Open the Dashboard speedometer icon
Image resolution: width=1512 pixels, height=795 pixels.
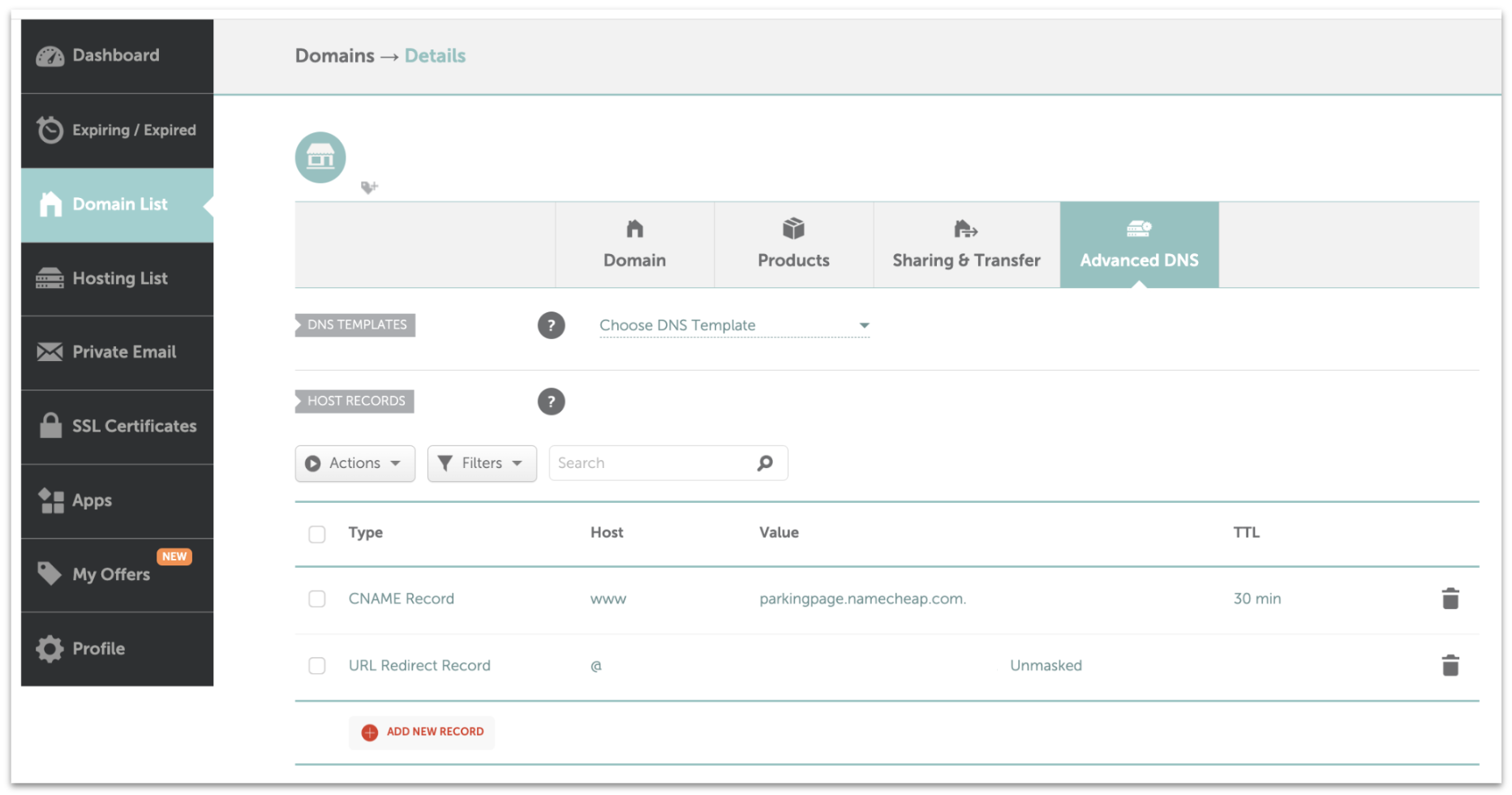(x=50, y=55)
